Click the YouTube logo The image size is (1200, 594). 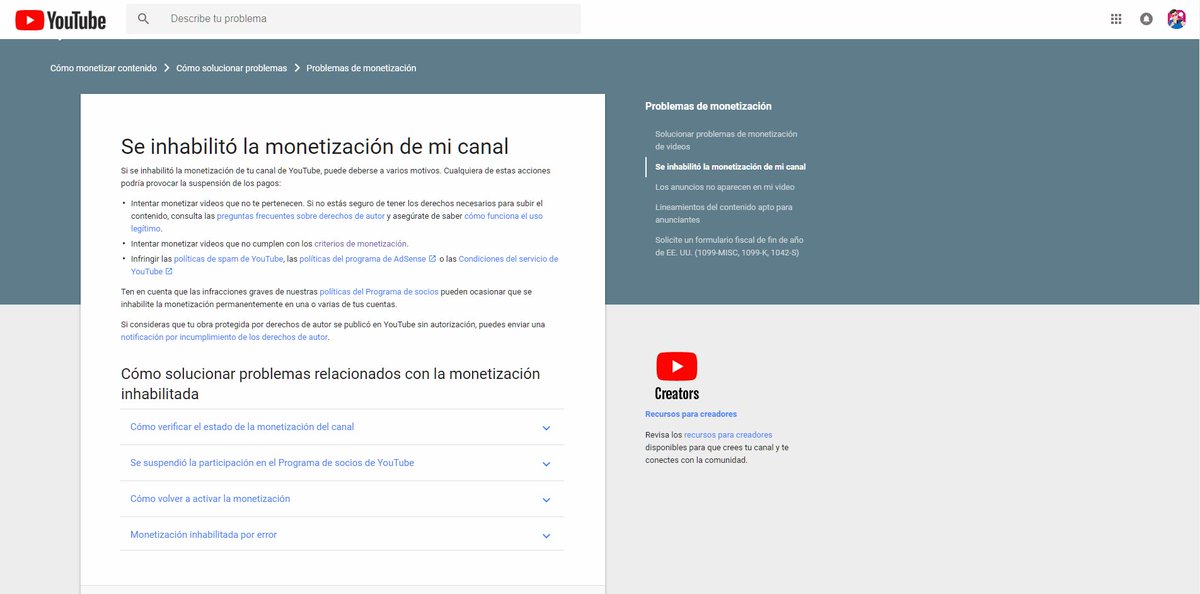[x=61, y=19]
